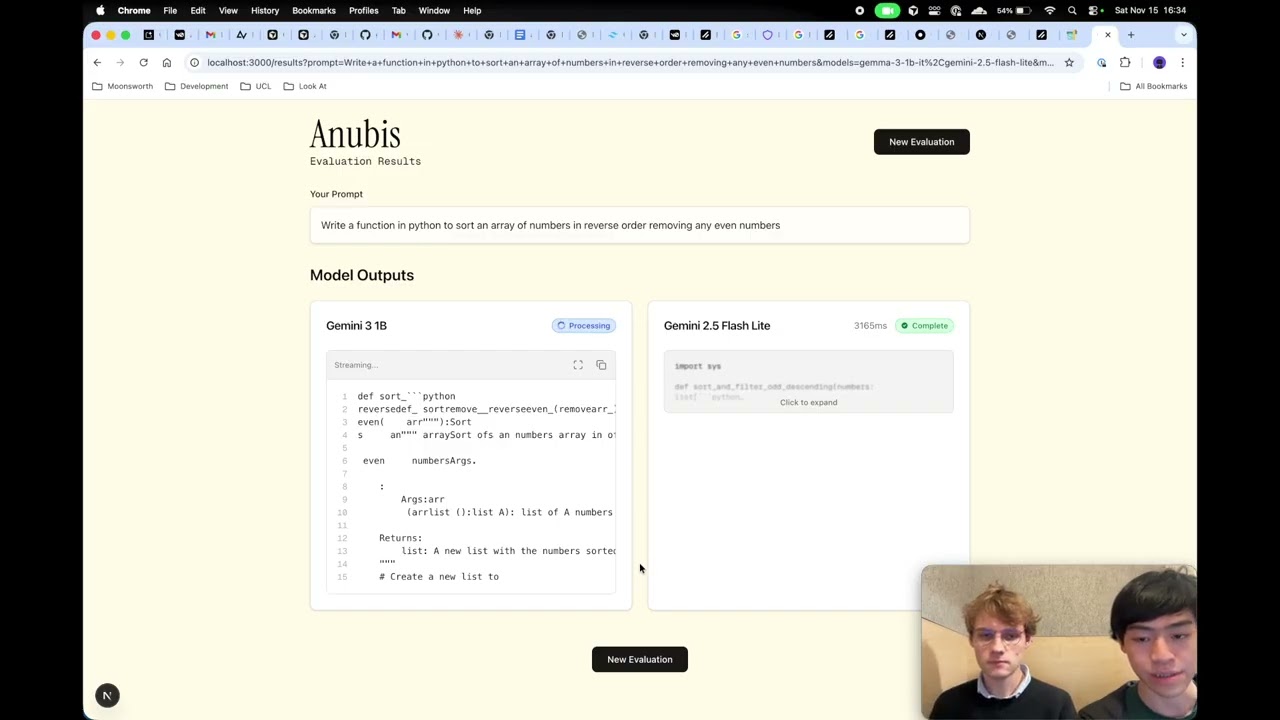Click the fullscreen expand icon on Gemini 3 1B output
Image resolution: width=1280 pixels, height=720 pixels.
(578, 365)
